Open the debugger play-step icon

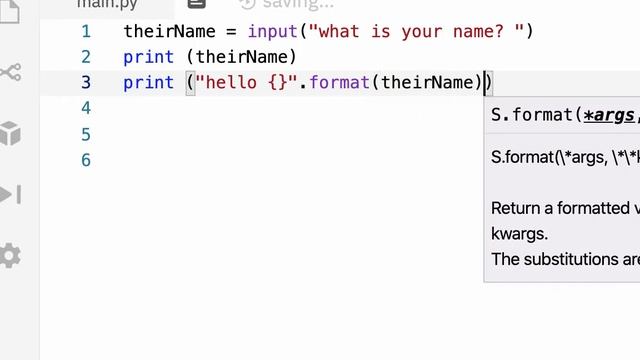pyautogui.click(x=11, y=194)
